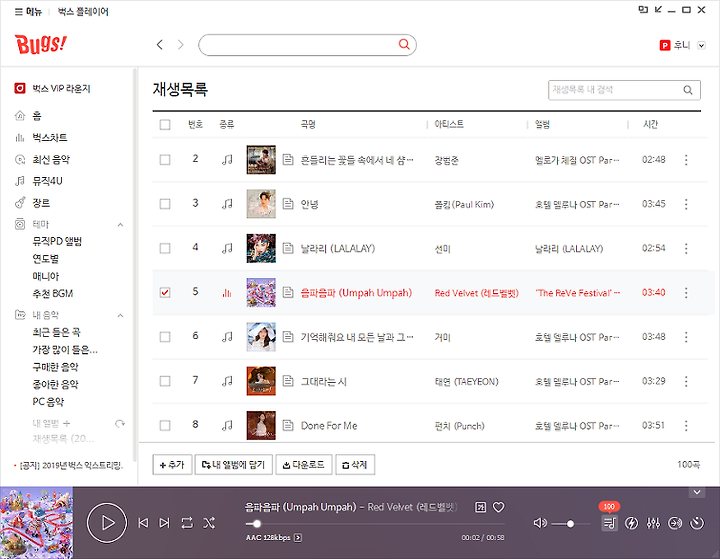Image resolution: width=720 pixels, height=559 pixels.
Task: Click the 삭제 button
Action: pos(355,465)
